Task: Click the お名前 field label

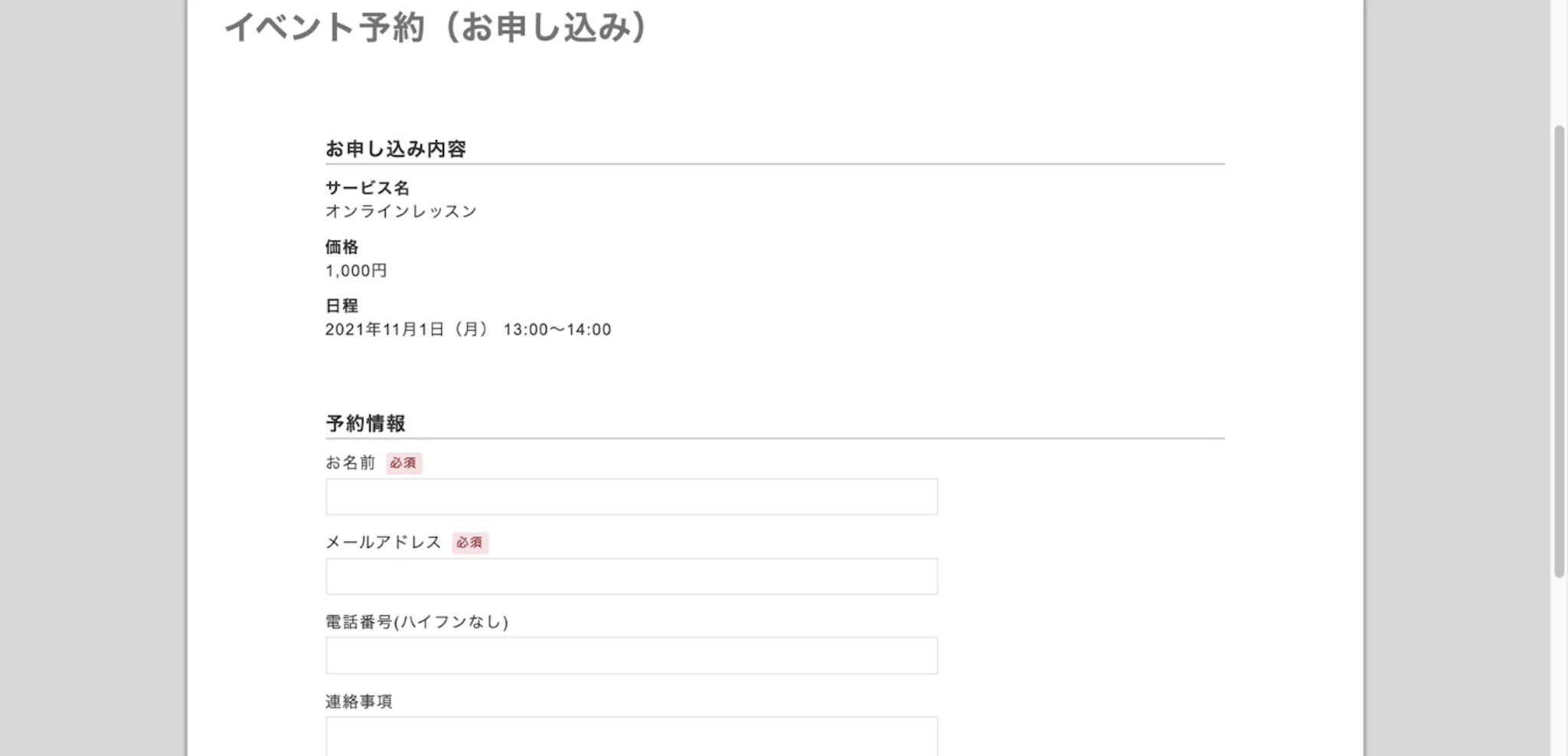Action: [350, 463]
